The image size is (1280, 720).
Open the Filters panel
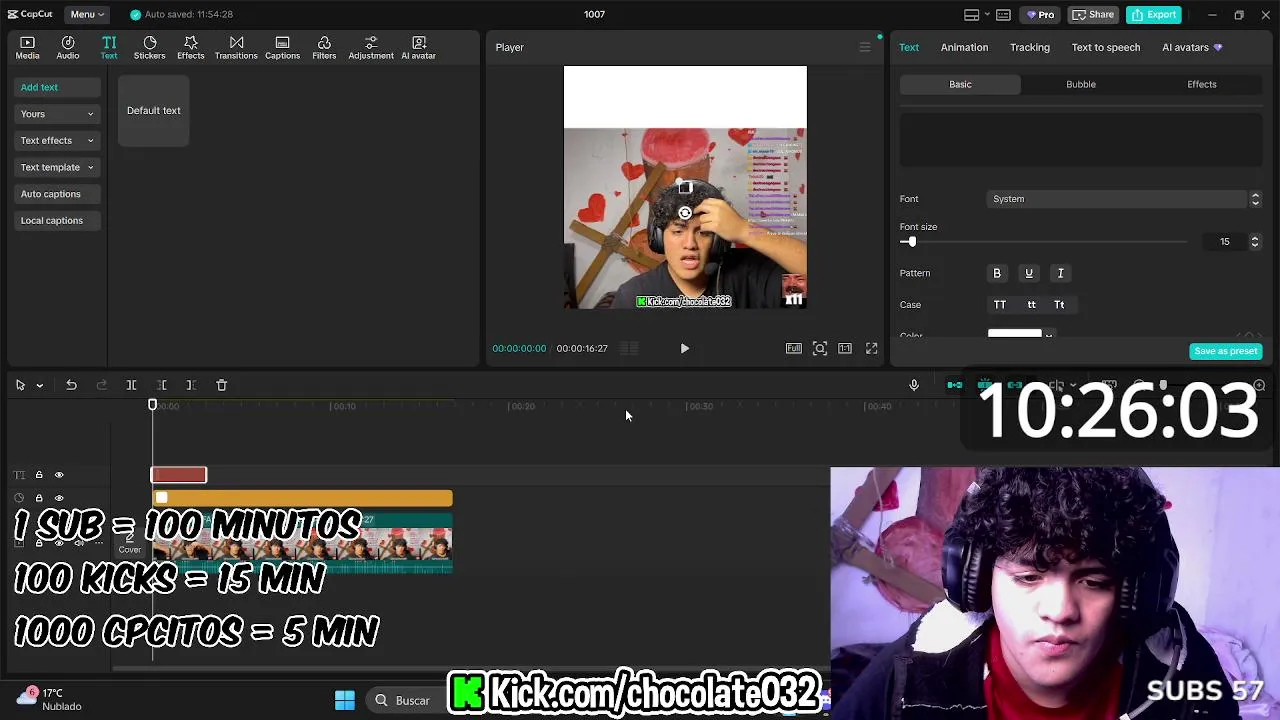[x=324, y=47]
